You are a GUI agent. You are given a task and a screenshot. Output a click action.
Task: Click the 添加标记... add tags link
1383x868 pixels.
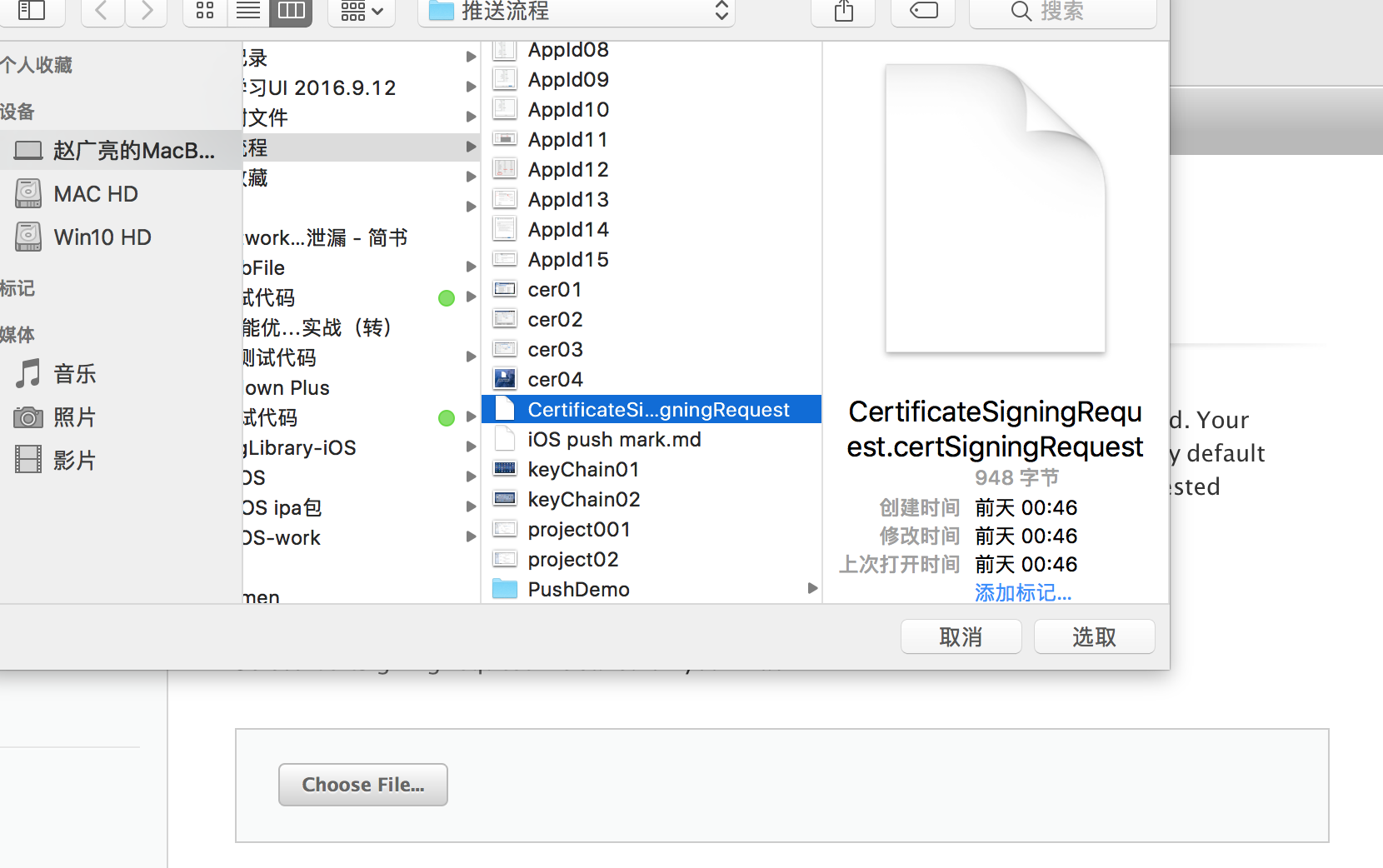tap(1022, 593)
